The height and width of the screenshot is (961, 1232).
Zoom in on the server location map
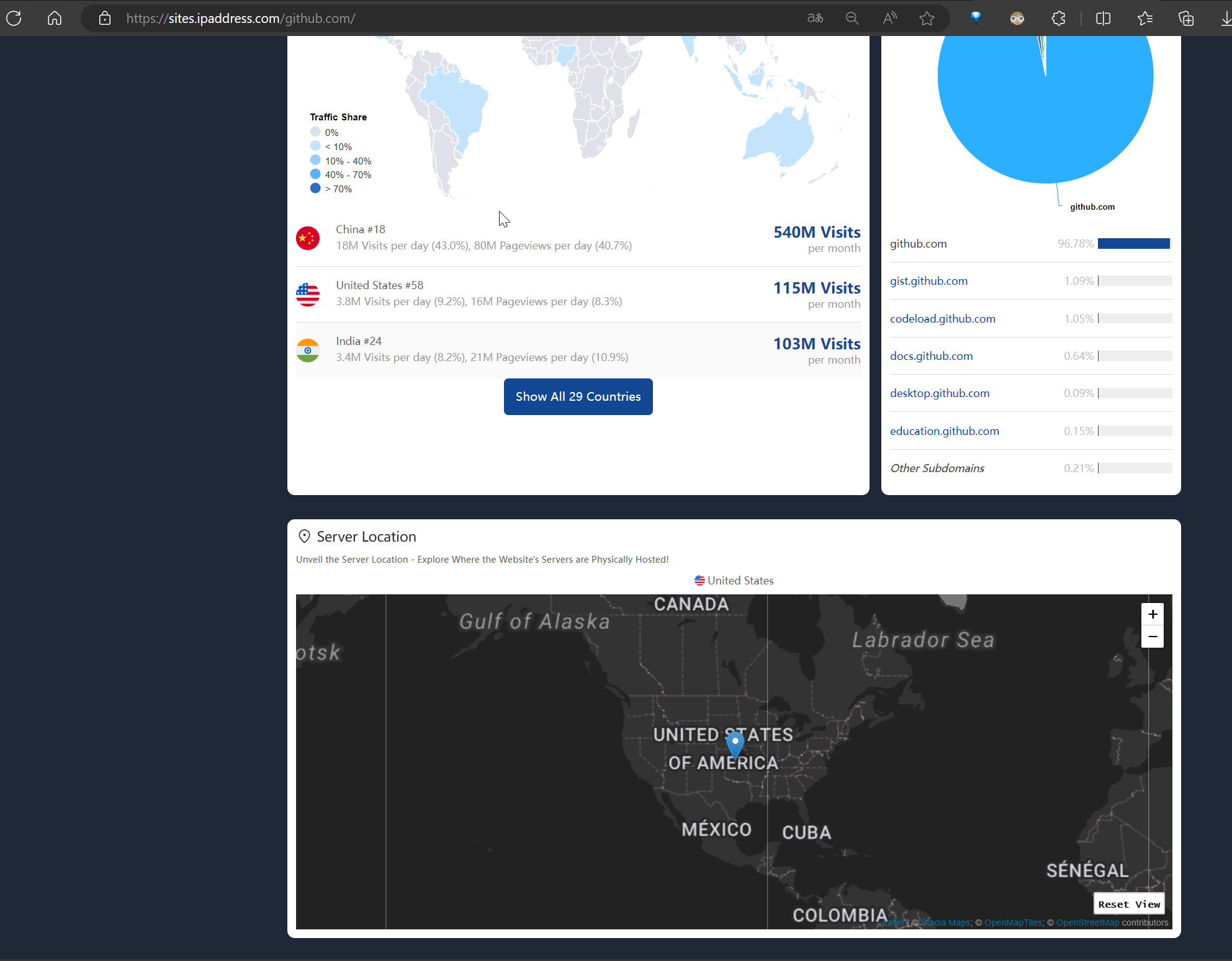[x=1153, y=614]
